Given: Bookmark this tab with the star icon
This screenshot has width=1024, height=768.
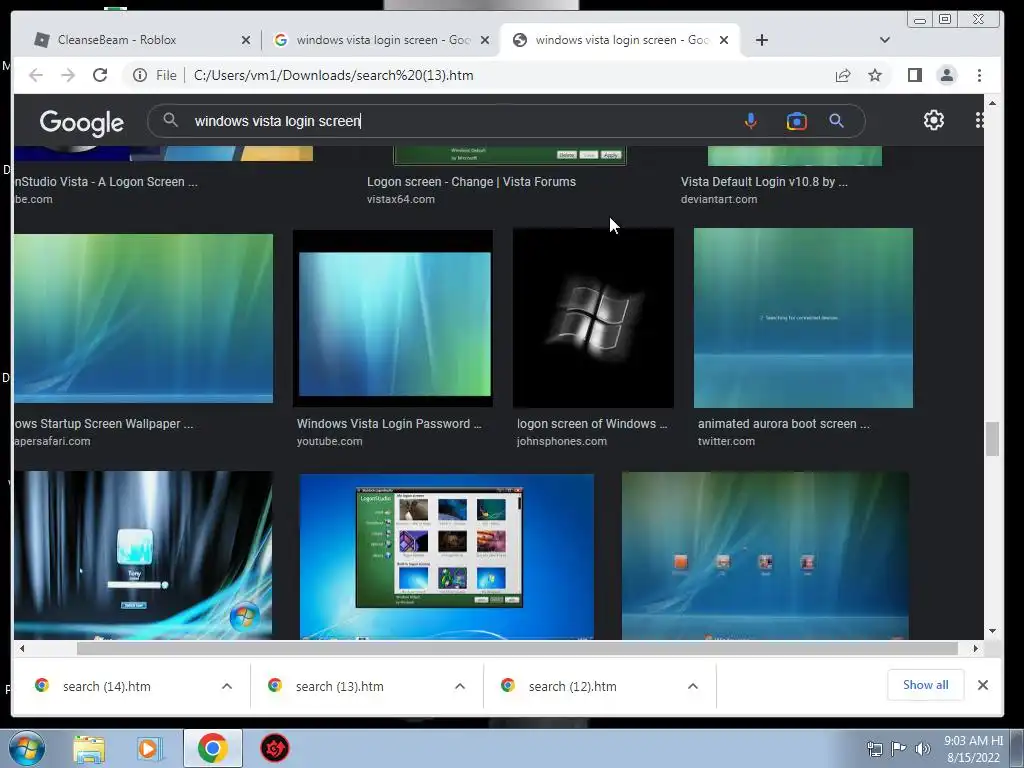Looking at the screenshot, I should click(875, 75).
